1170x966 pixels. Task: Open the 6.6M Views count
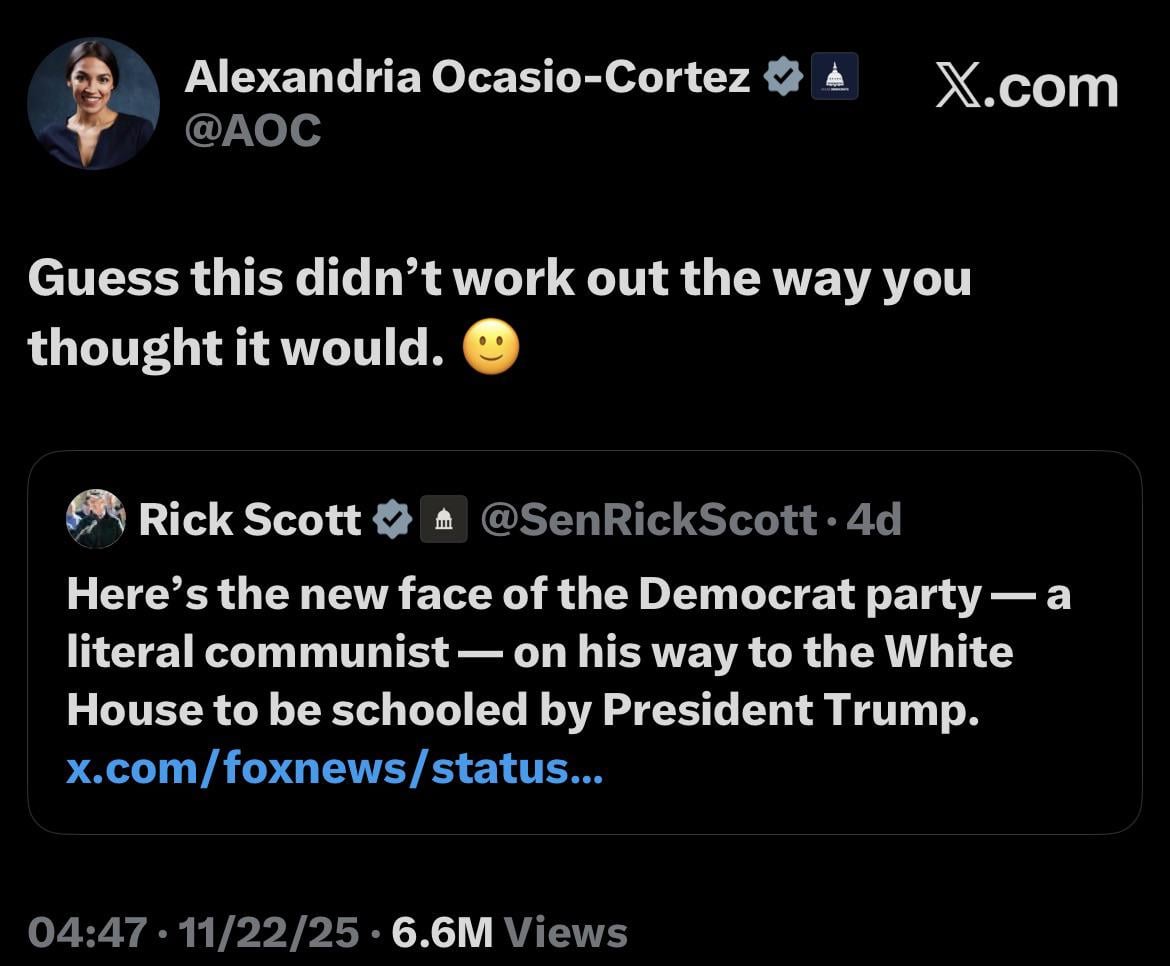pos(510,933)
